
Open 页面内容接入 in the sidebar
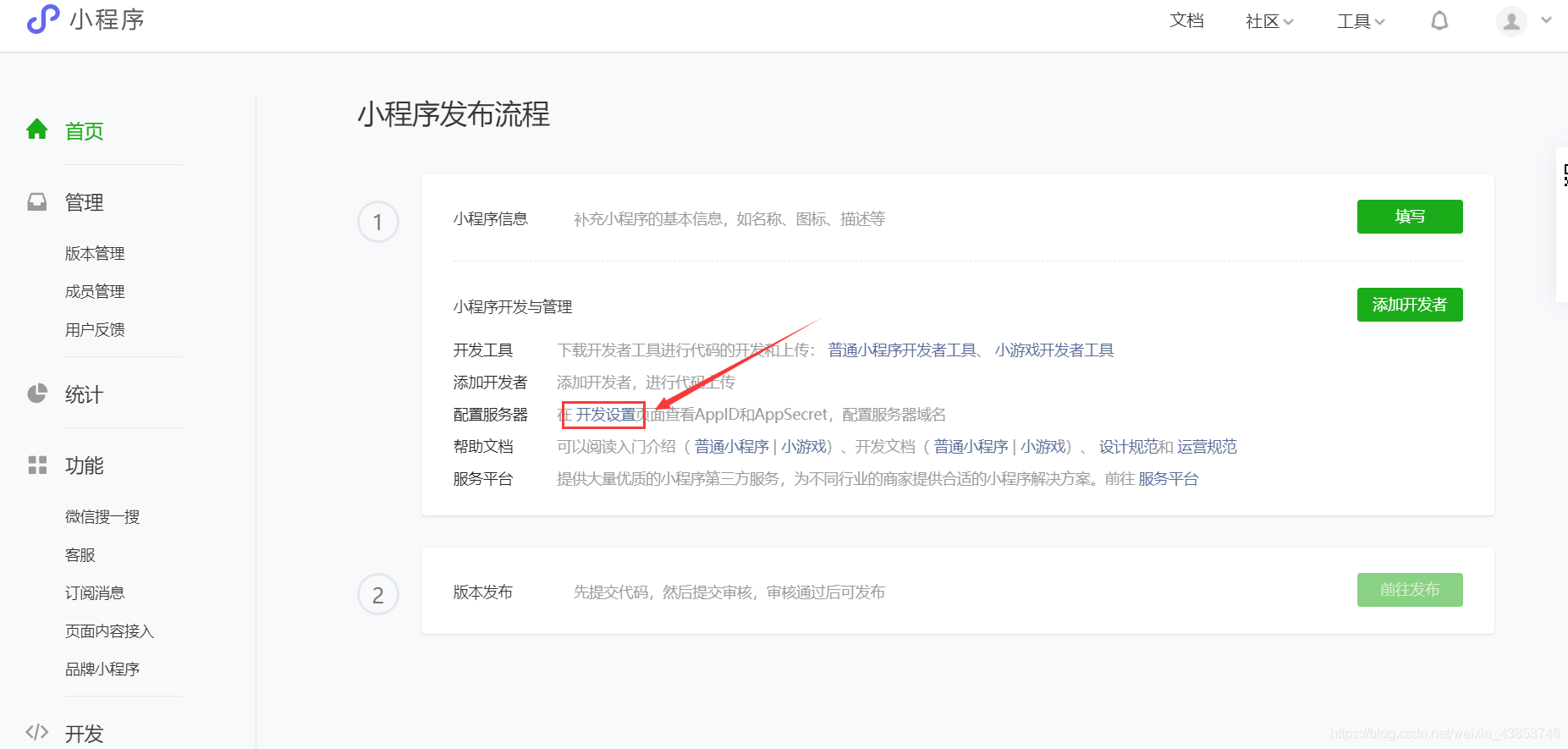[x=110, y=631]
